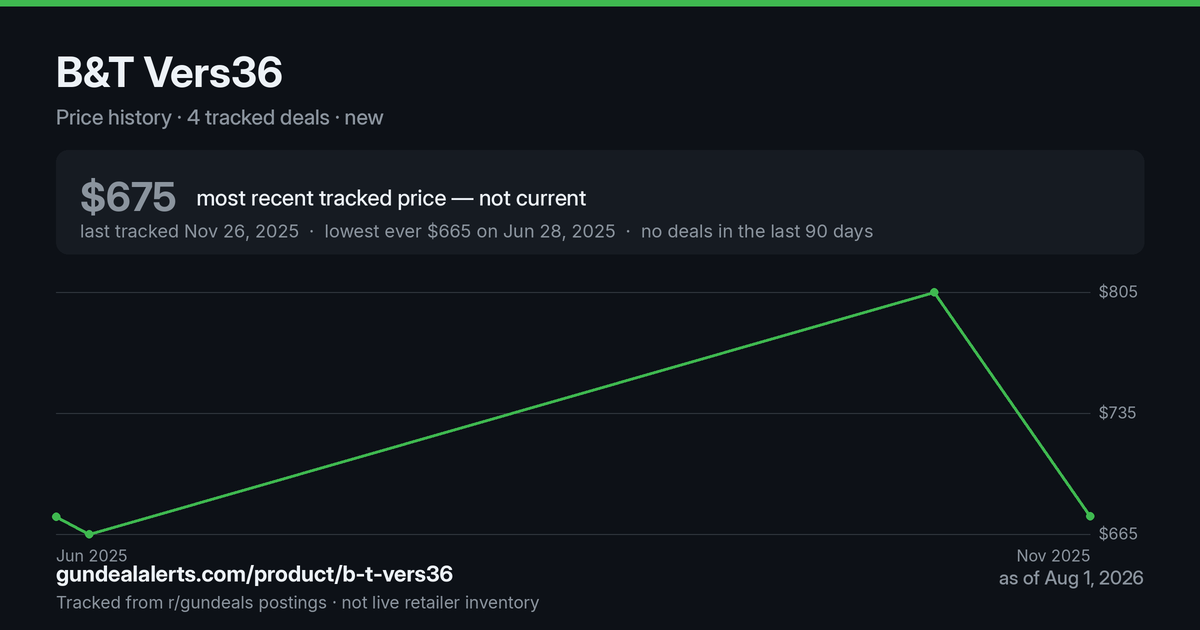Viewport: 1200px width, 630px height.
Task: Select the lowest $665 data point
Action: [x=90, y=534]
